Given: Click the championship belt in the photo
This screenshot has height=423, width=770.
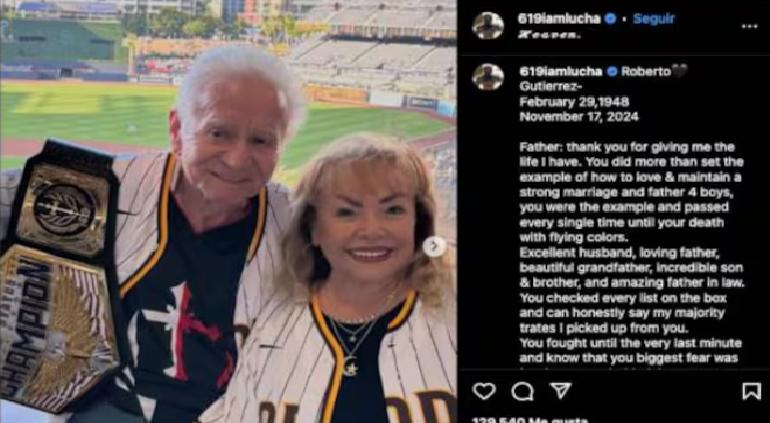Looking at the screenshot, I should click(x=58, y=277).
